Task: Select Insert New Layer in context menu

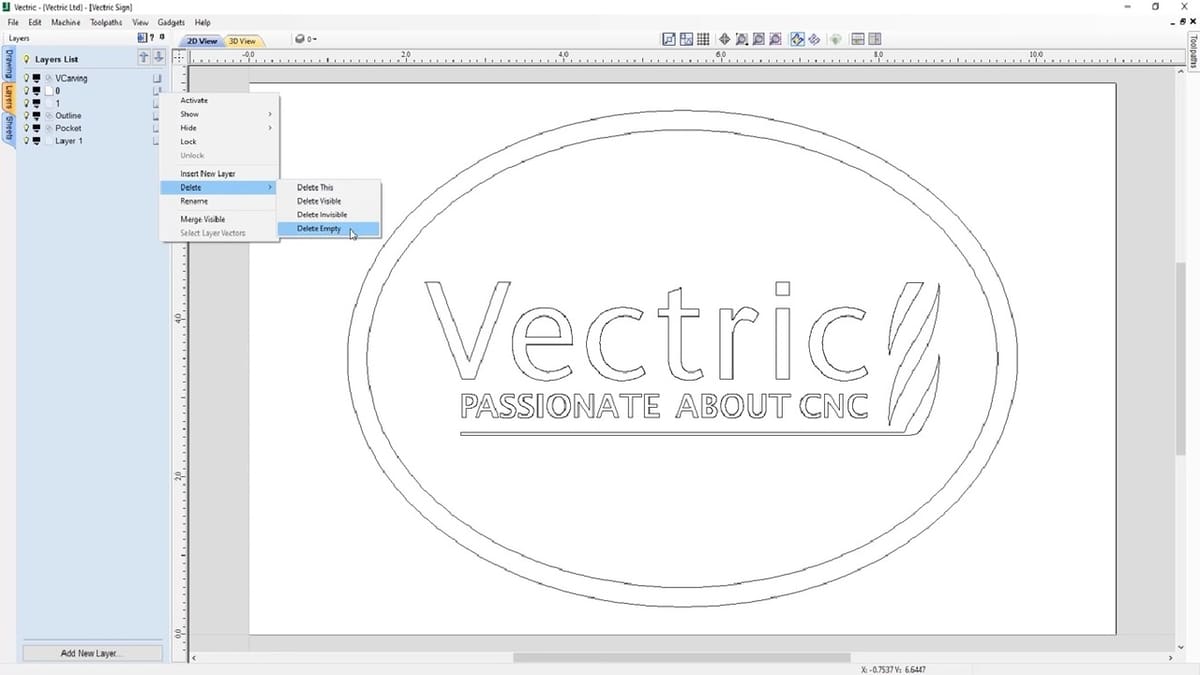Action: click(220, 174)
